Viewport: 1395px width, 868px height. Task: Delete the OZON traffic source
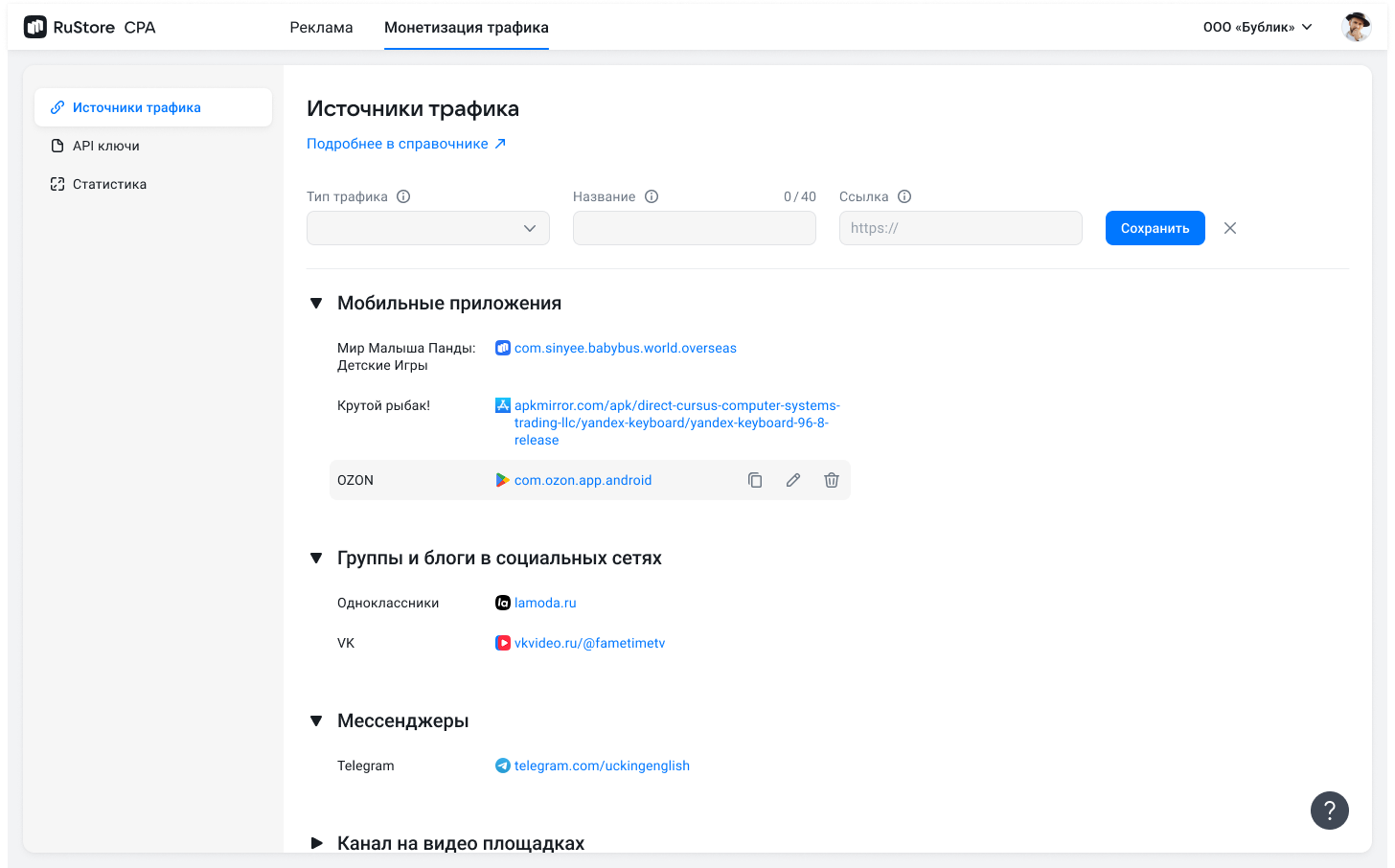click(x=832, y=480)
